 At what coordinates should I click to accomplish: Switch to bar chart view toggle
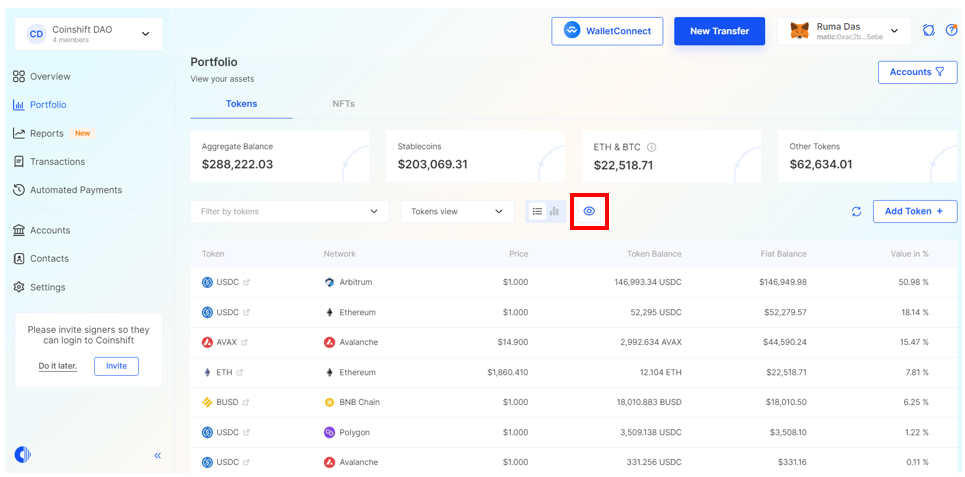pos(554,211)
